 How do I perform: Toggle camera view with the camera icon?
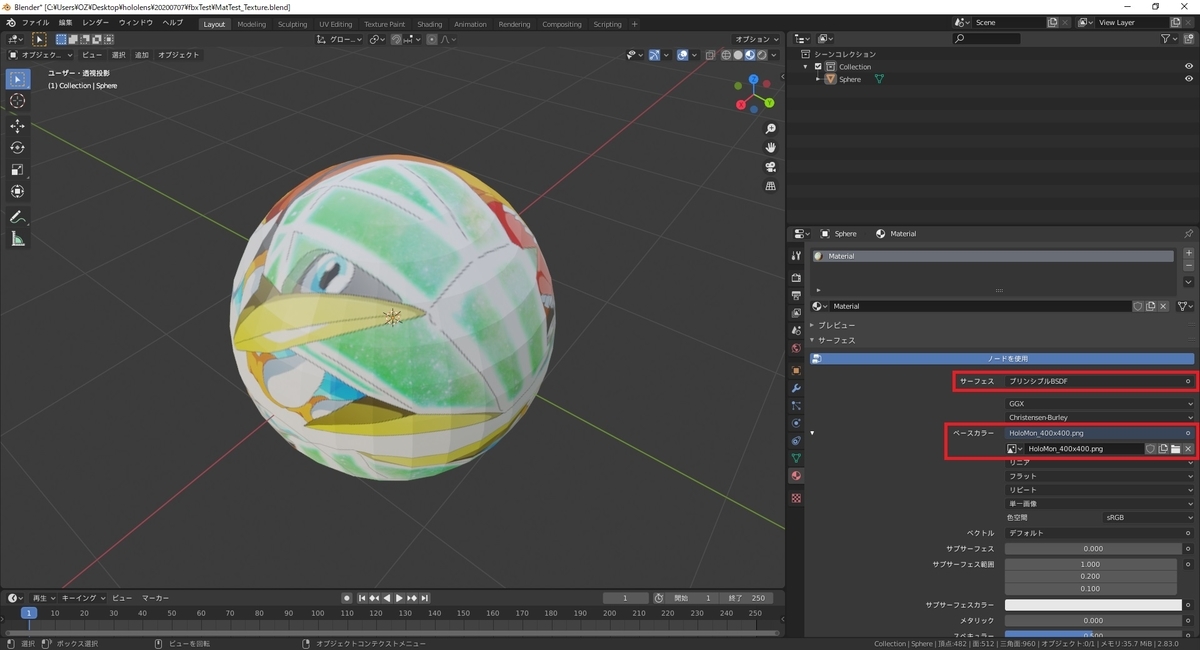771,167
